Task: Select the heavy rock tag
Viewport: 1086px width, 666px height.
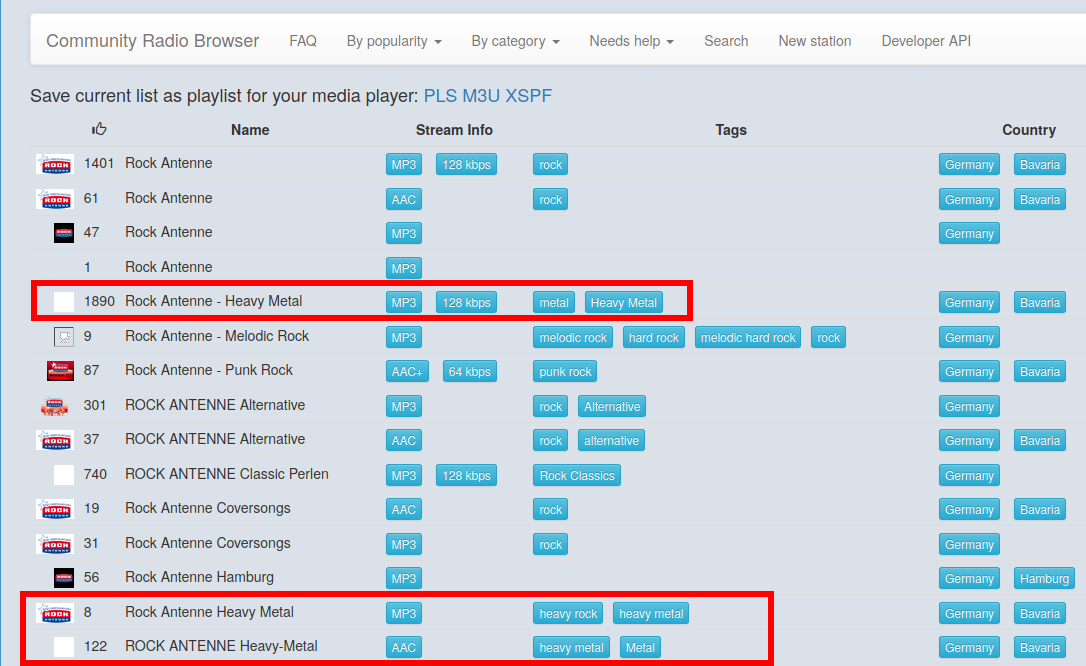Action: pyautogui.click(x=568, y=613)
